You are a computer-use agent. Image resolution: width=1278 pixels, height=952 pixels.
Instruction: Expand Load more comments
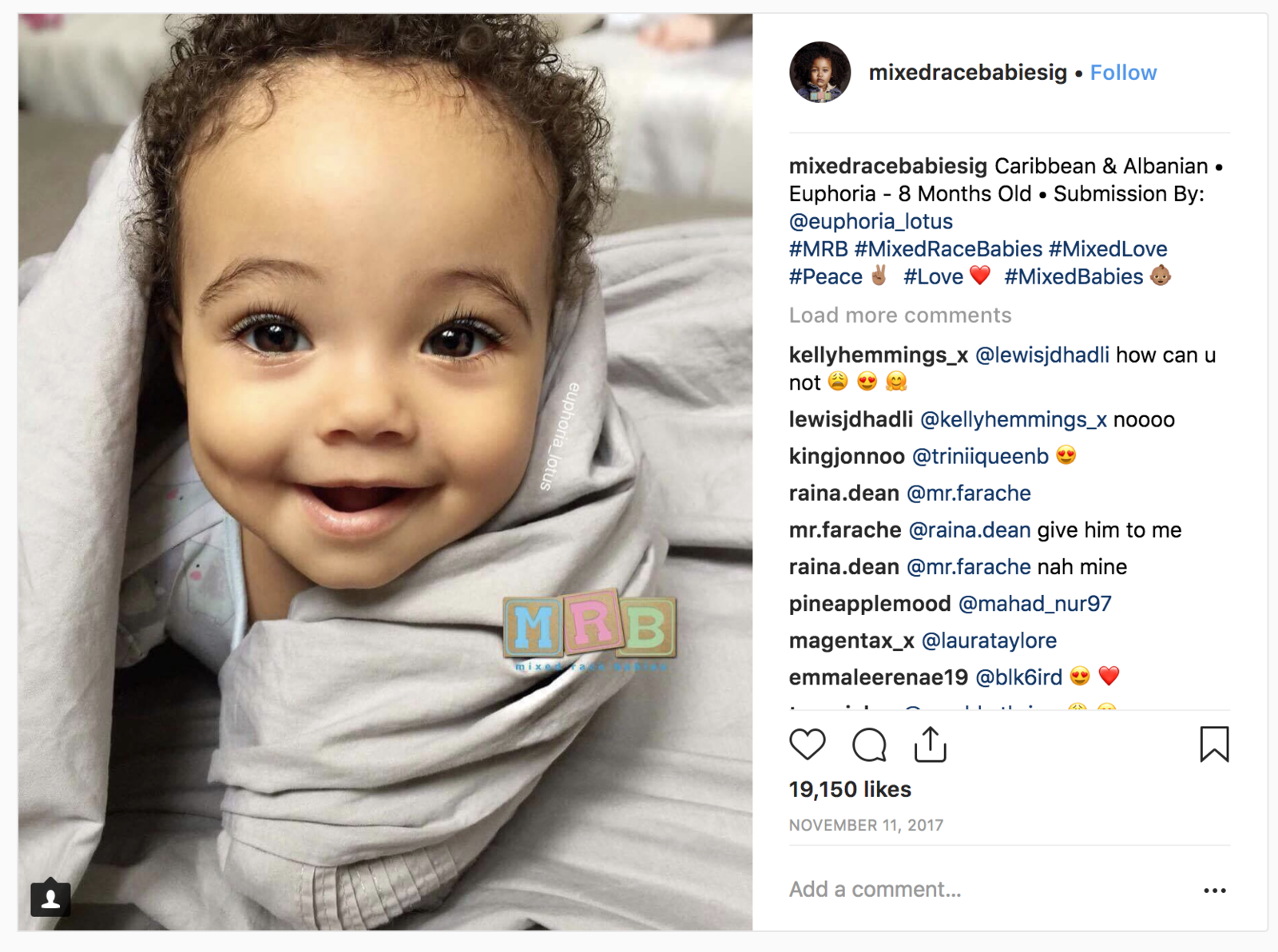pos(900,315)
